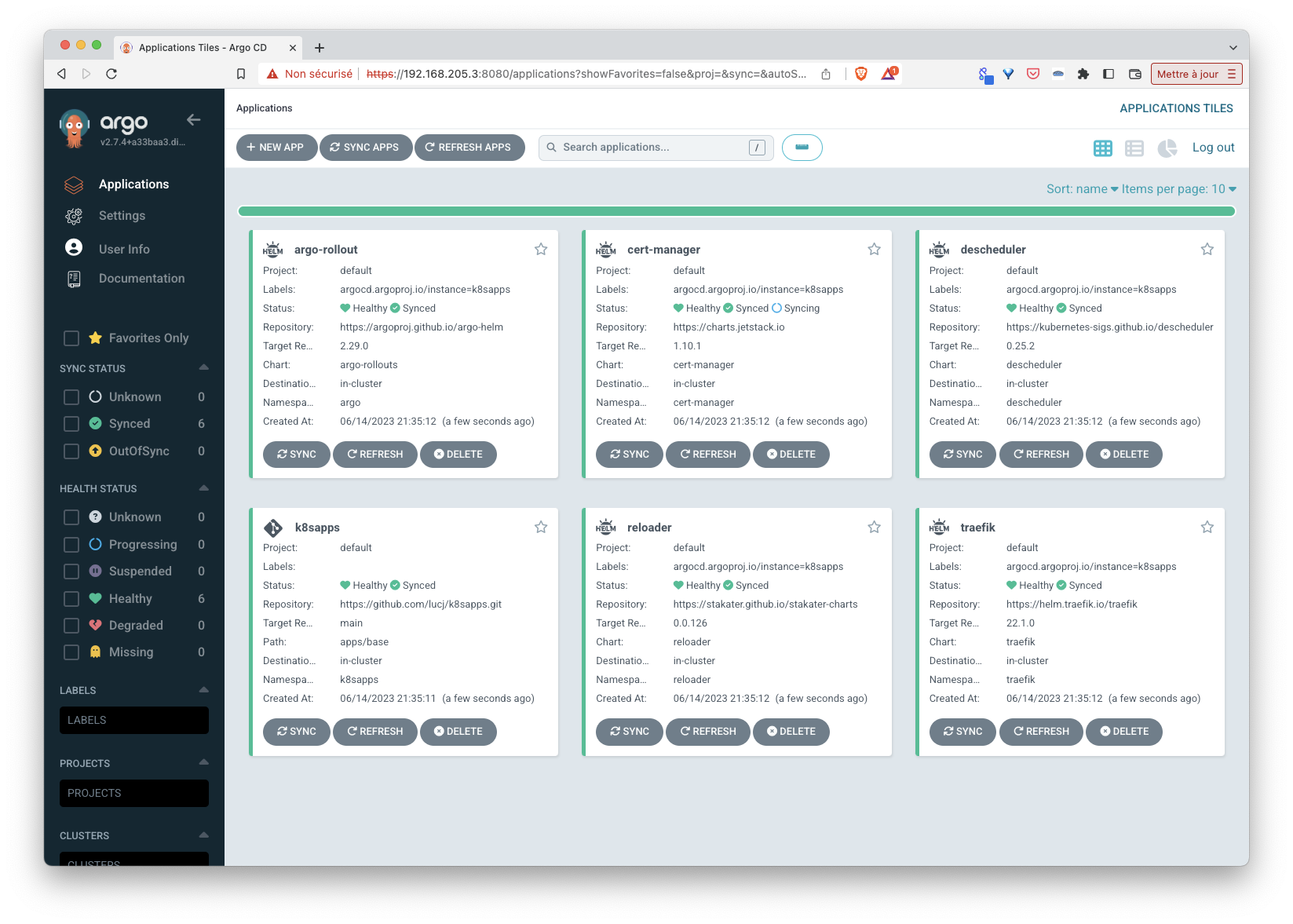Favorite the reloader application star
The width and height of the screenshot is (1293, 924).
[x=874, y=527]
